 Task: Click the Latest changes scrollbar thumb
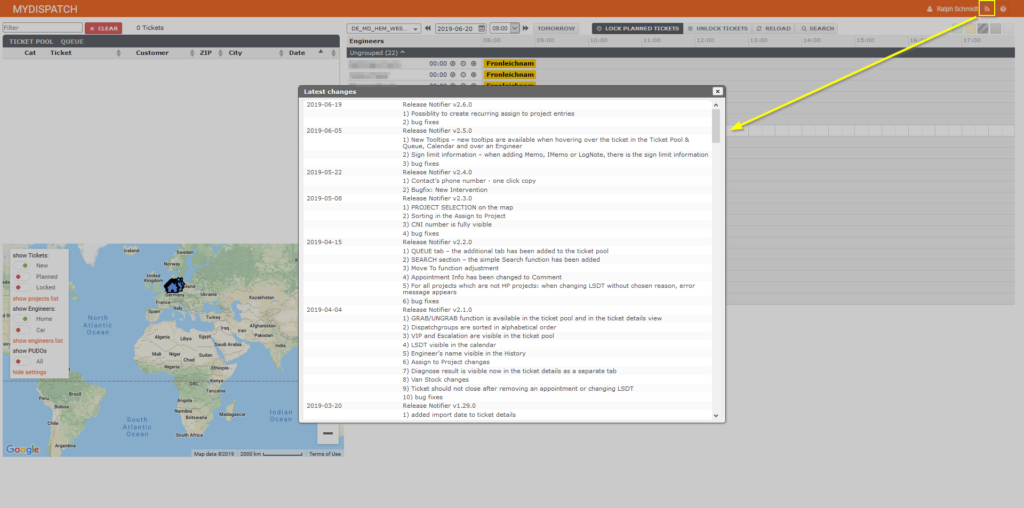pyautogui.click(x=716, y=125)
